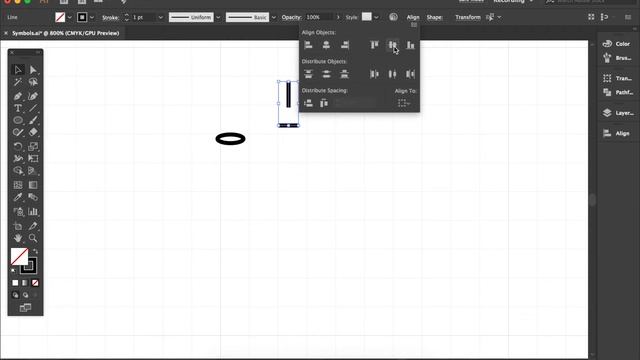Set the paint to None in the tools panel
Image resolution: width=640 pixels, height=360 pixels.
click(x=35, y=283)
